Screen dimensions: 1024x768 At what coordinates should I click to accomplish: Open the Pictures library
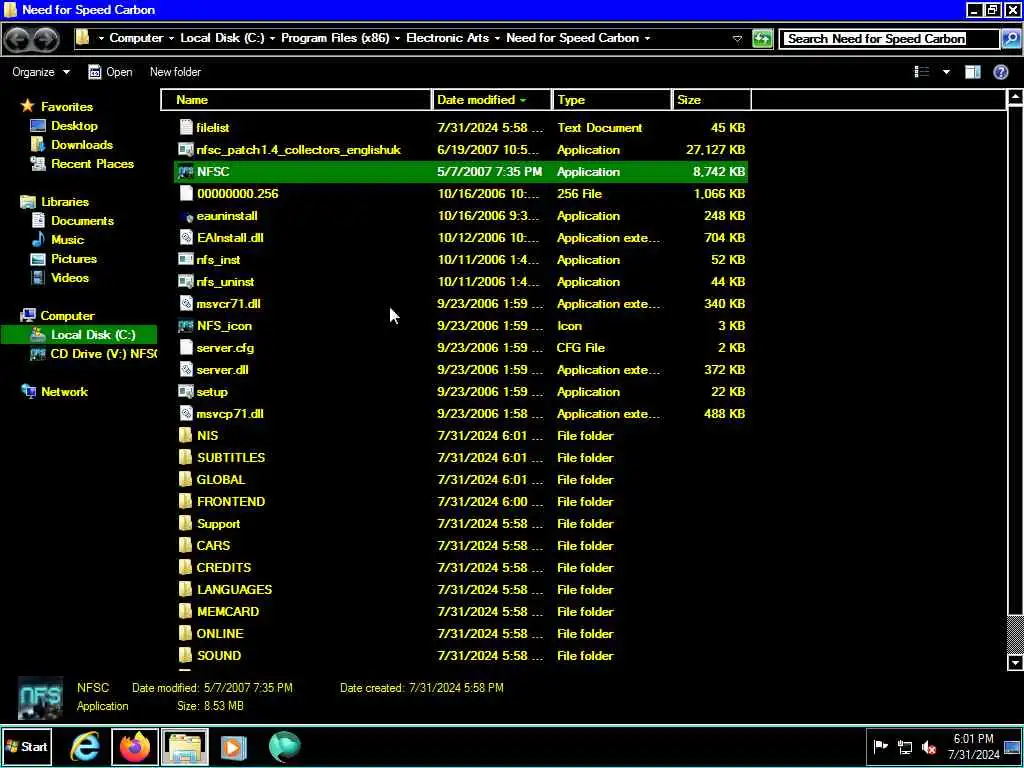tap(74, 259)
